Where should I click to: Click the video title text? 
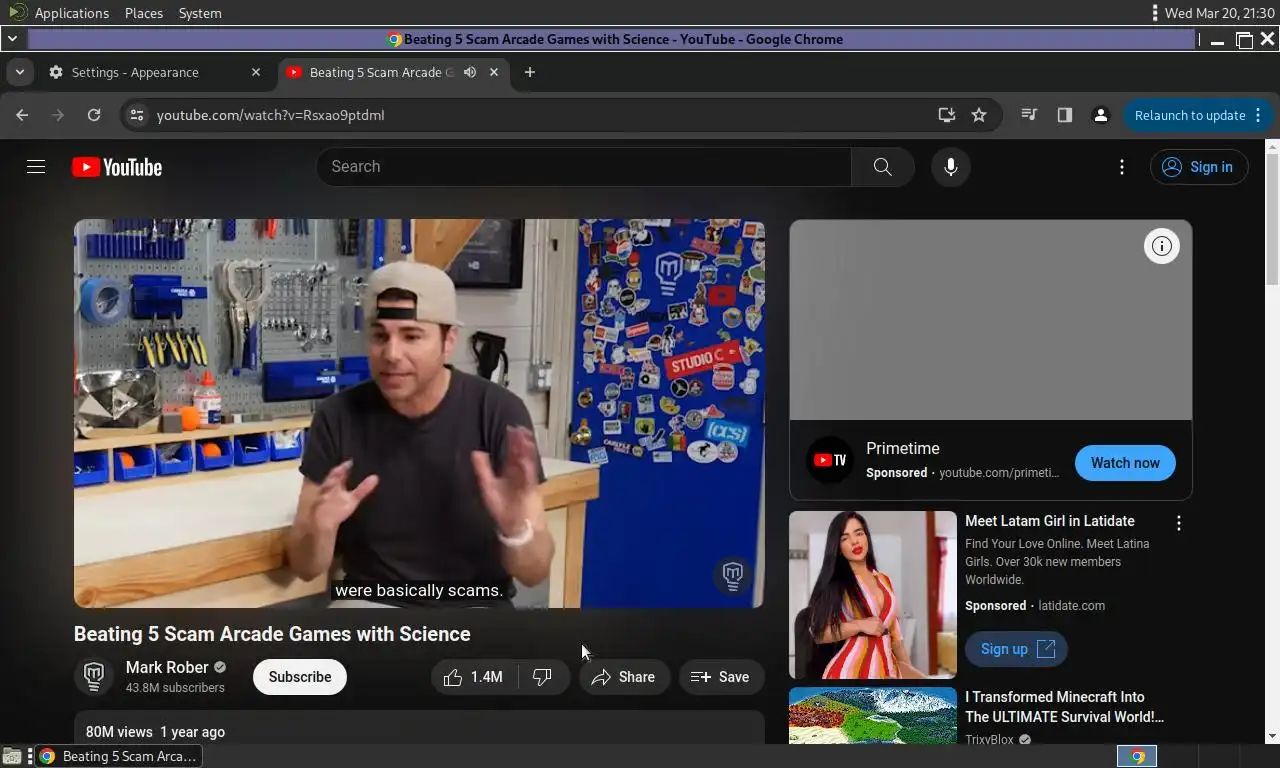(272, 634)
